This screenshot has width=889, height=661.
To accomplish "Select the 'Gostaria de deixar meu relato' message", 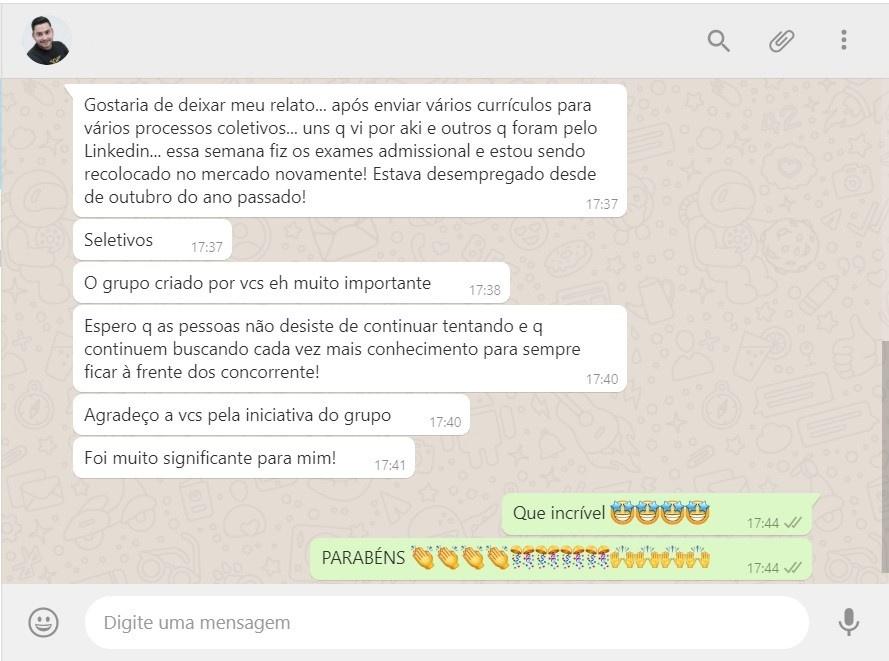I will pyautogui.click(x=350, y=150).
